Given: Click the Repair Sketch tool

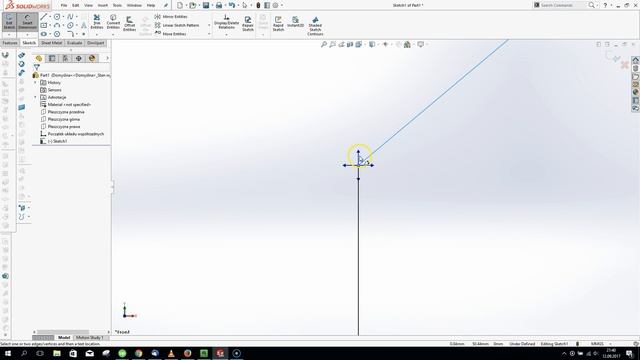Looking at the screenshot, I should point(248,23).
